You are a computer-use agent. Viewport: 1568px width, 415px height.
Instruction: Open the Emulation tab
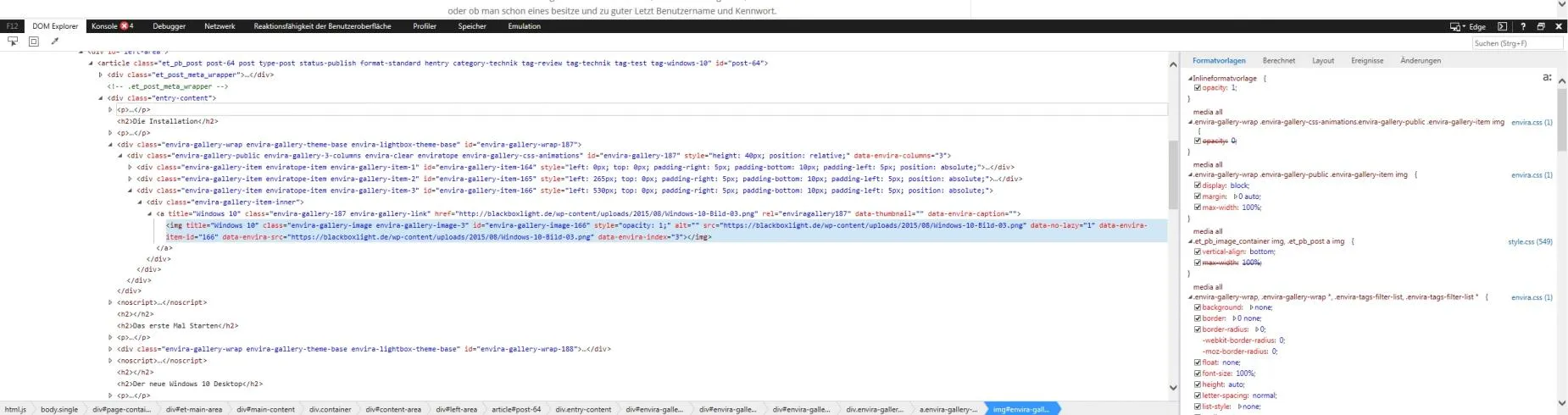click(524, 26)
